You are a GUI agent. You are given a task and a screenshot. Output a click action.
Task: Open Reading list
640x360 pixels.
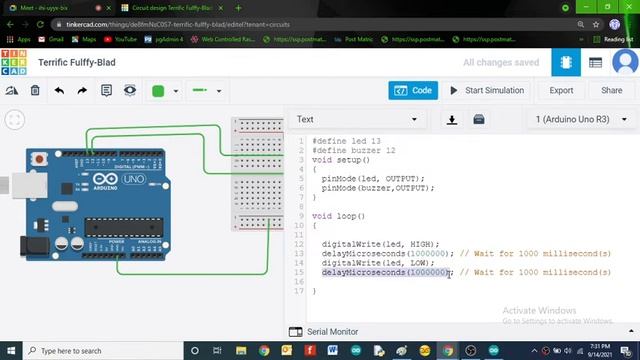[613, 40]
